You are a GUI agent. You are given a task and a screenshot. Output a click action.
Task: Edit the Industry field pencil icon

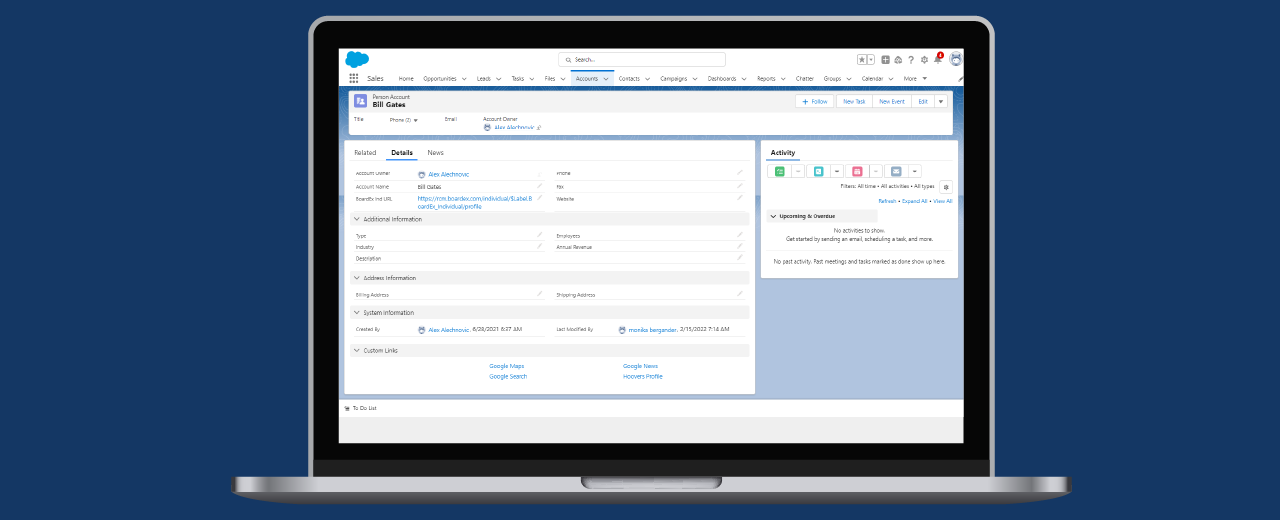[539, 246]
